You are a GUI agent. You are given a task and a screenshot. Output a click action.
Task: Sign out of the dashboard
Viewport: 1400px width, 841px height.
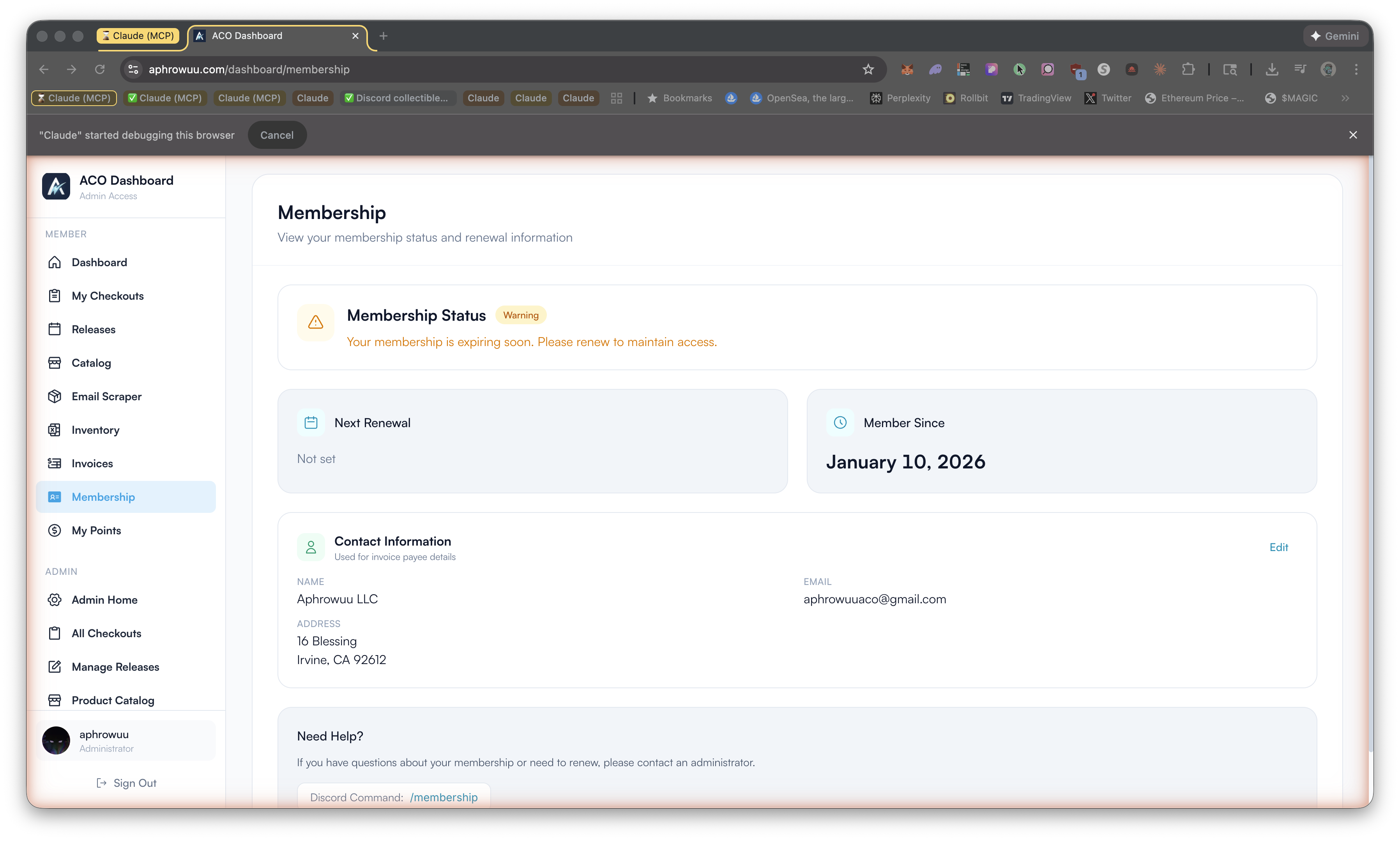pos(126,783)
